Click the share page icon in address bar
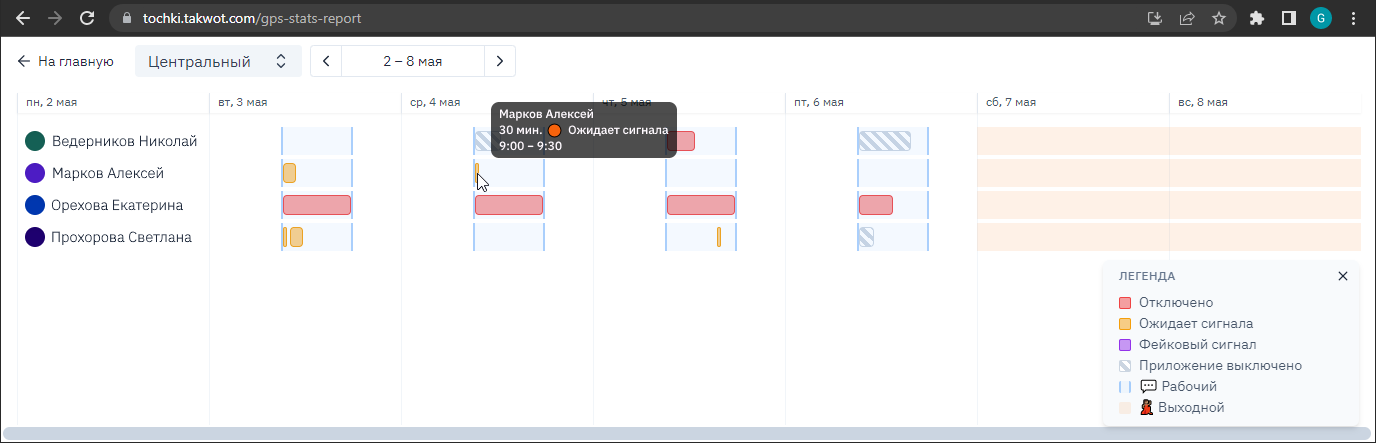The width and height of the screenshot is (1376, 443). [x=1187, y=18]
